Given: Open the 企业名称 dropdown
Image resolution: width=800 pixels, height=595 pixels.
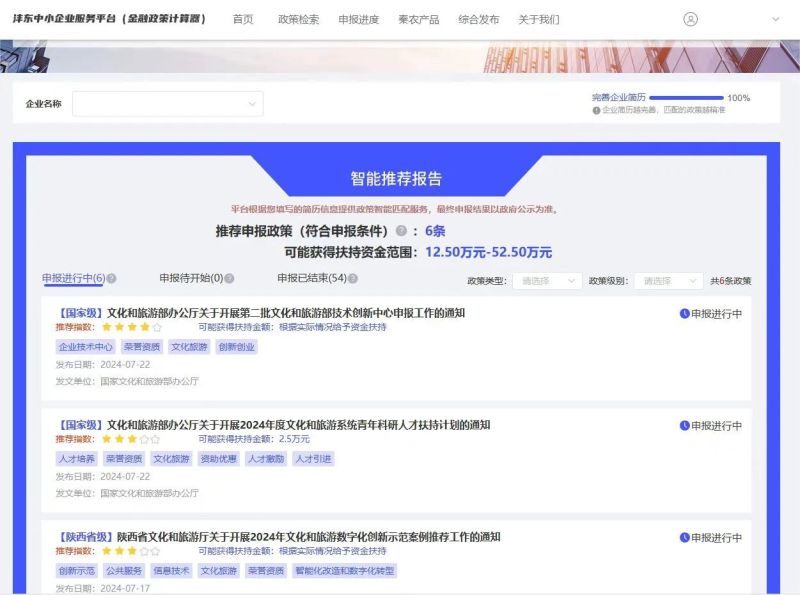Looking at the screenshot, I should 167,103.
